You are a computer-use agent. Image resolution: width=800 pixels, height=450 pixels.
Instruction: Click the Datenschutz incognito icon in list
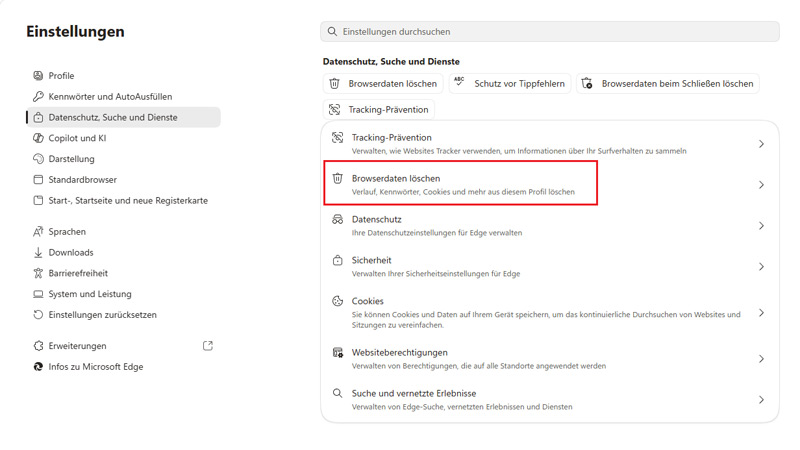click(x=338, y=219)
